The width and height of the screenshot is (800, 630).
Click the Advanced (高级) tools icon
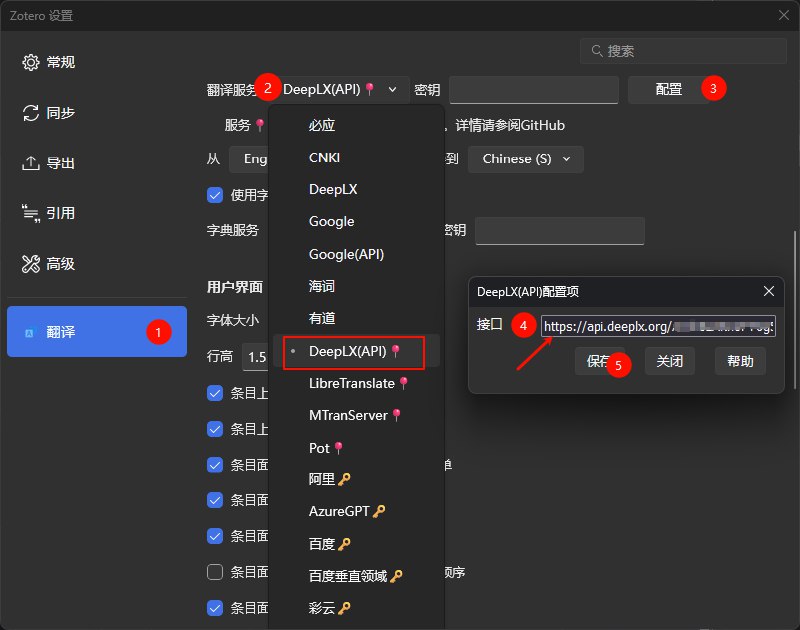[31, 264]
